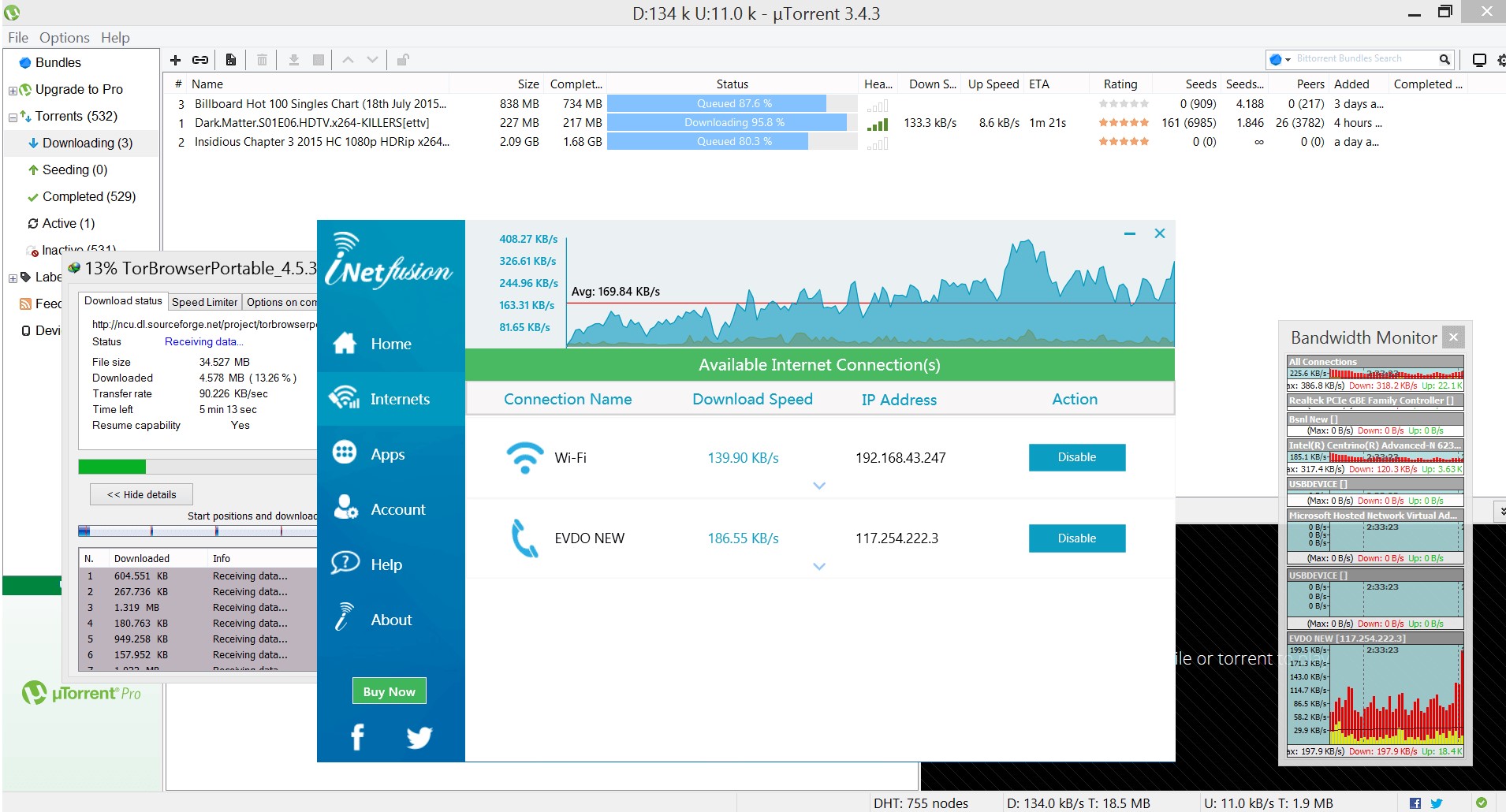
Task: Open µTorrent settings via the gear icon
Action: click(1500, 59)
